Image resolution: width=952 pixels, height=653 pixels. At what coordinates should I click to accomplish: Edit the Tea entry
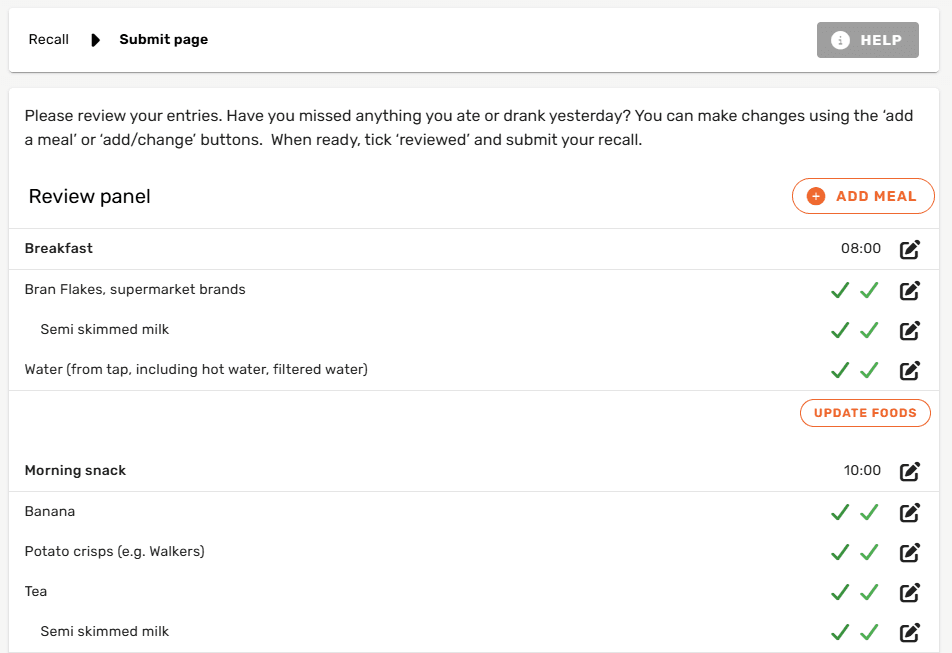tap(910, 592)
